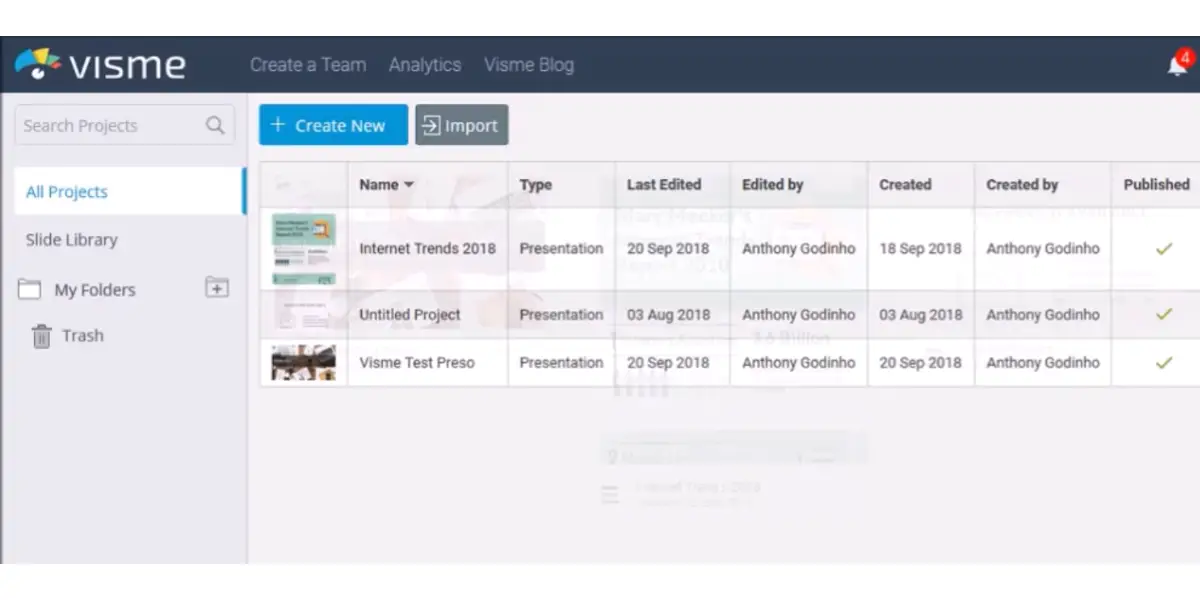Click Published column header
1200x600 pixels.
(x=1156, y=184)
